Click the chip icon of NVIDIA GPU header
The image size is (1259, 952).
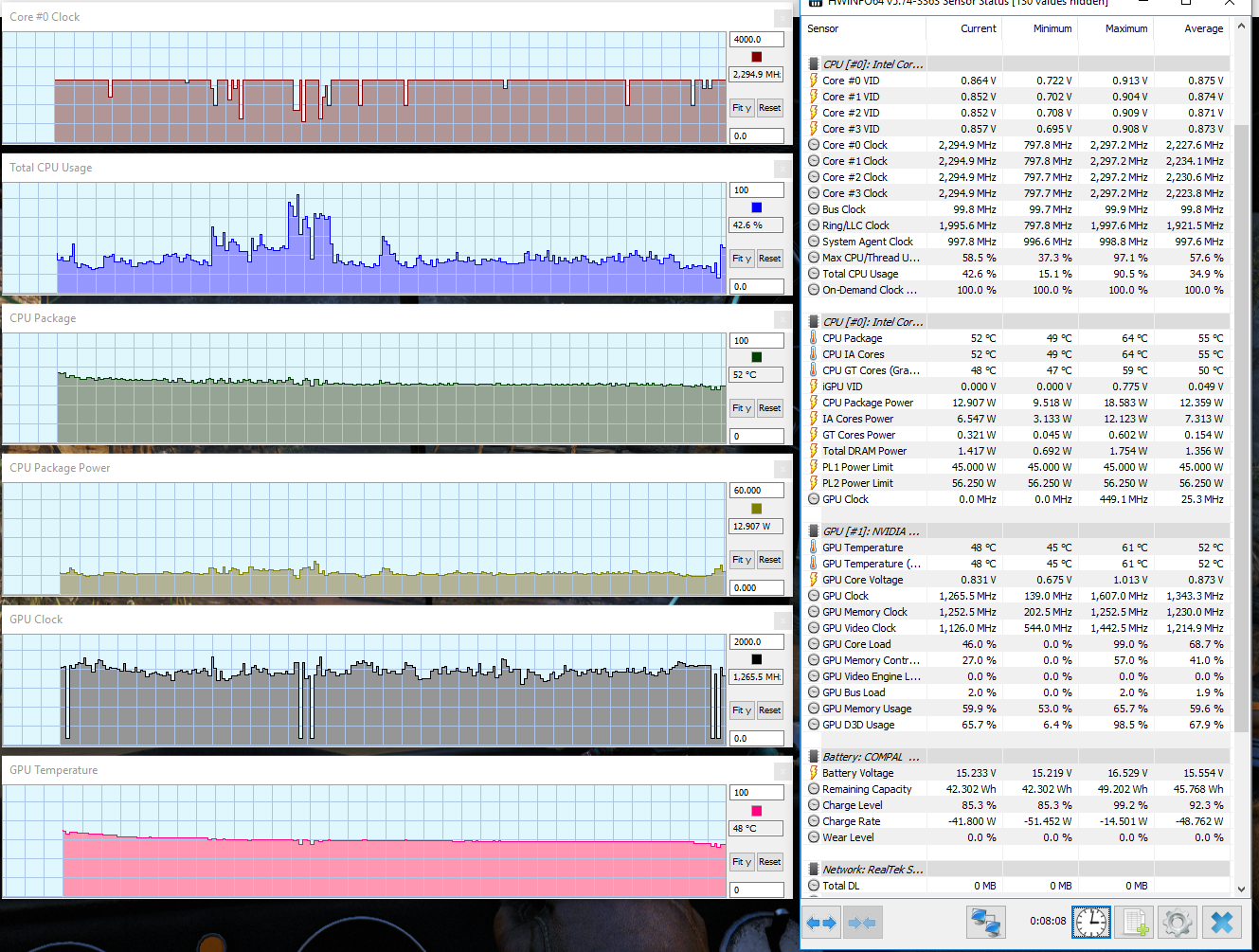(813, 531)
